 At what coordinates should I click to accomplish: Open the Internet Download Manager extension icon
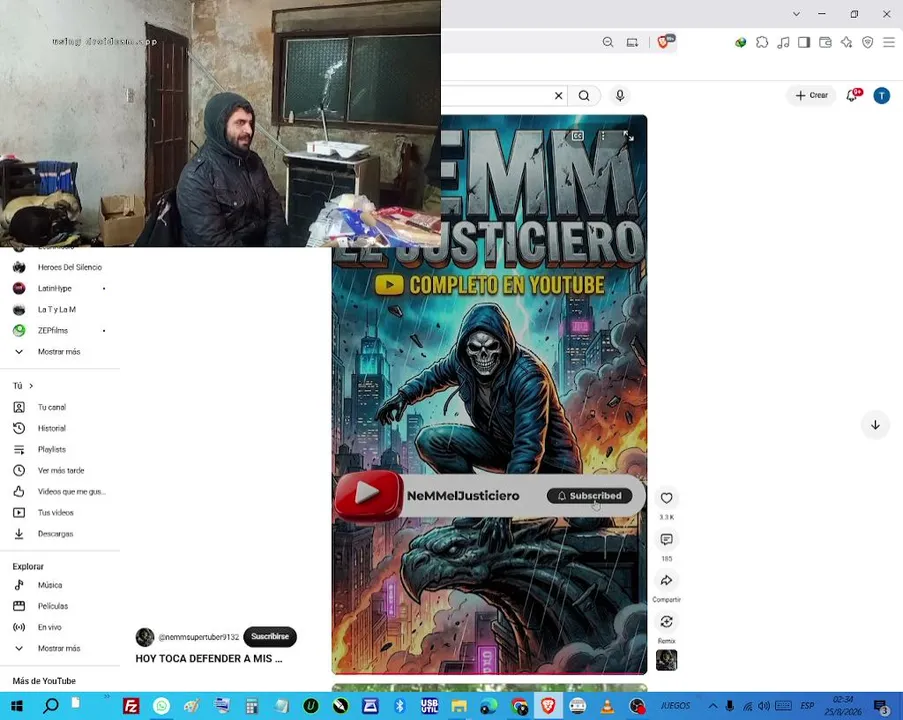pos(741,43)
